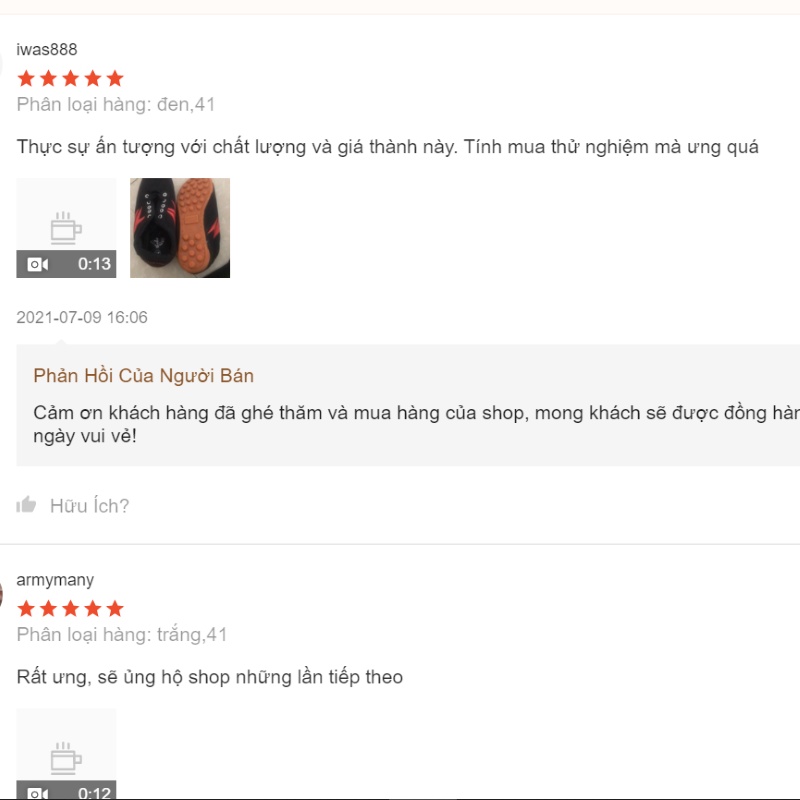Click the review date 2021-07-09 16:06
The width and height of the screenshot is (800, 800).
click(82, 317)
